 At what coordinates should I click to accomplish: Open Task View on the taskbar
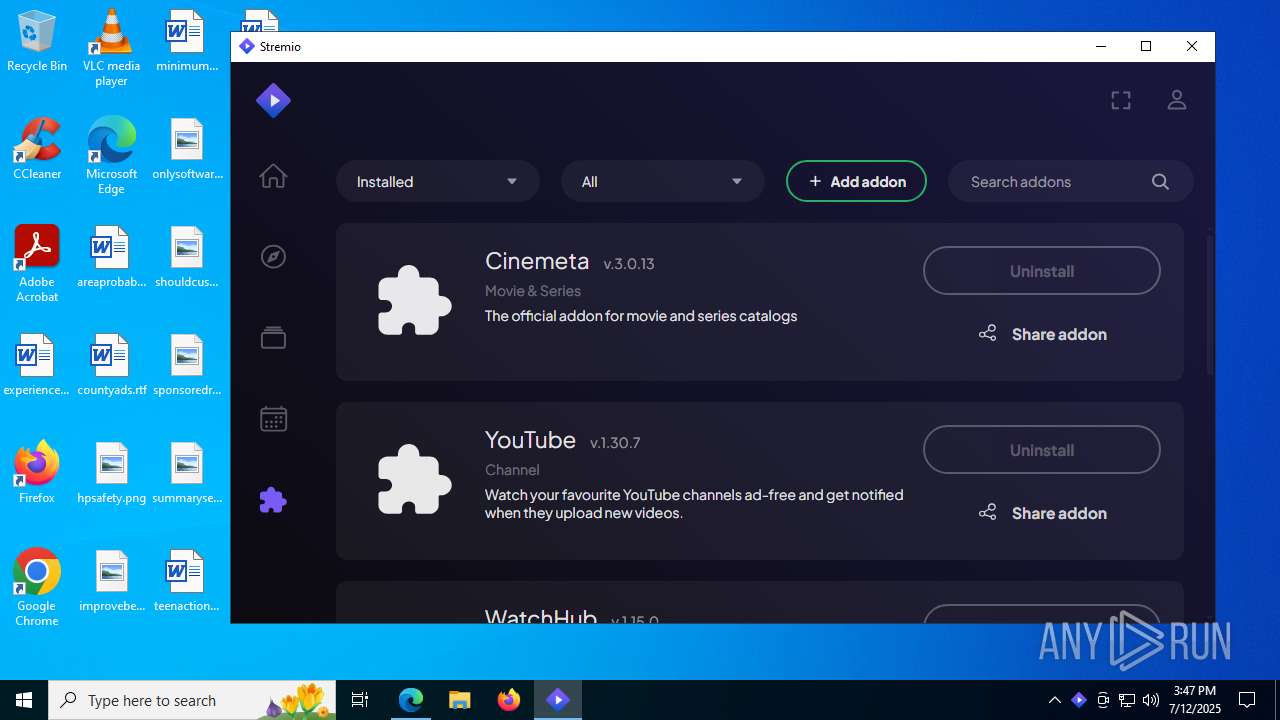pyautogui.click(x=360, y=700)
